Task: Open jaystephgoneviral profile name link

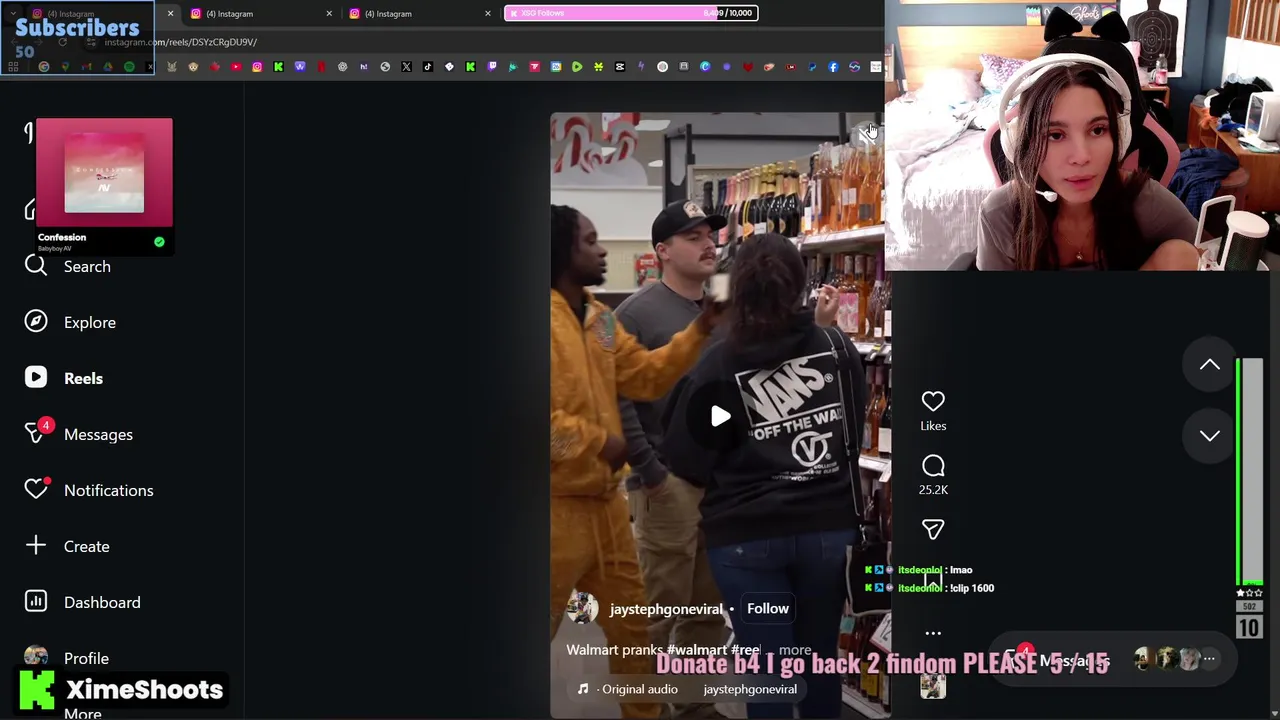Action: tap(666, 609)
